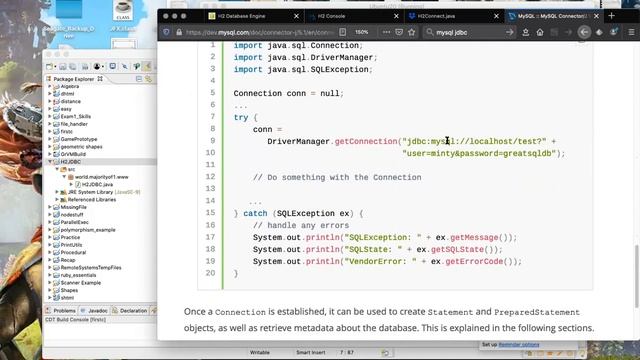This screenshot has height=360, width=640.
Task: Click the .jar file icon on desktop
Action: [x=123, y=12]
